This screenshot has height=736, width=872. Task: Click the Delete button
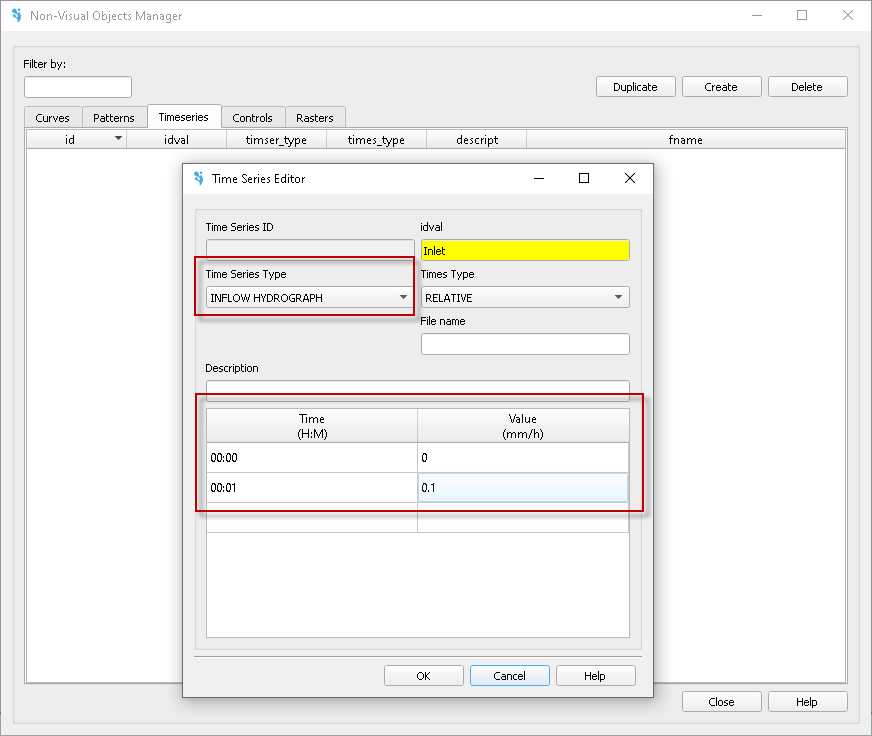[806, 87]
